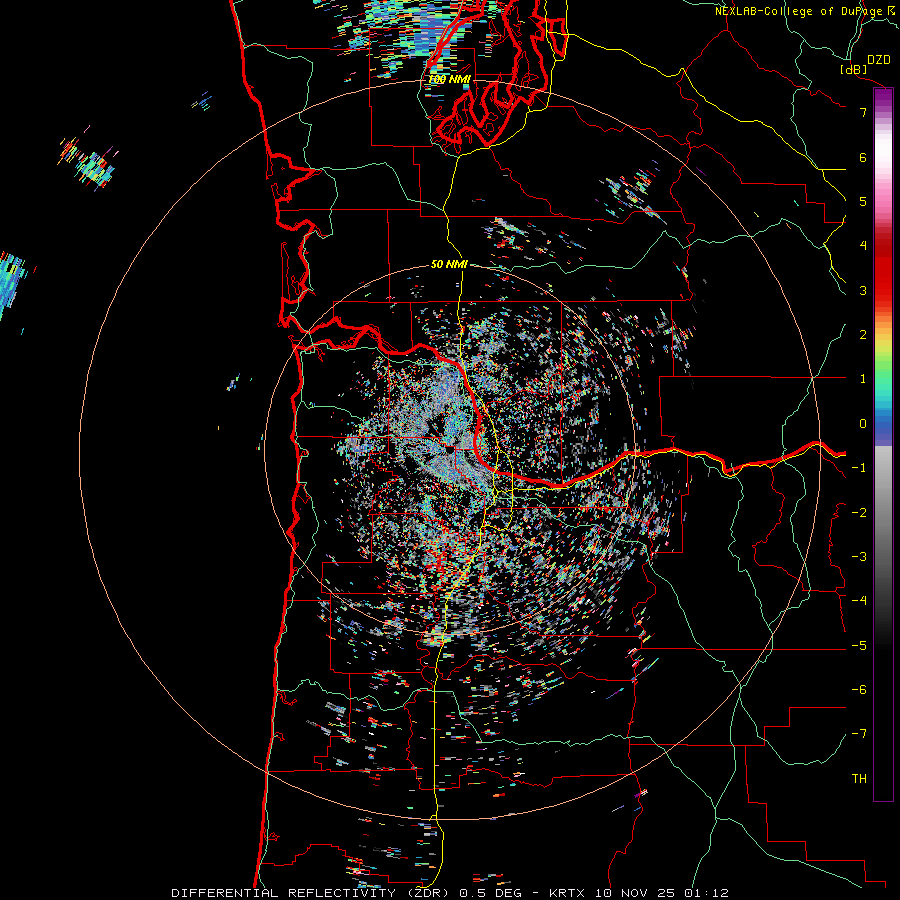
Task: Click the -3 value on color scale
Action: tap(859, 557)
